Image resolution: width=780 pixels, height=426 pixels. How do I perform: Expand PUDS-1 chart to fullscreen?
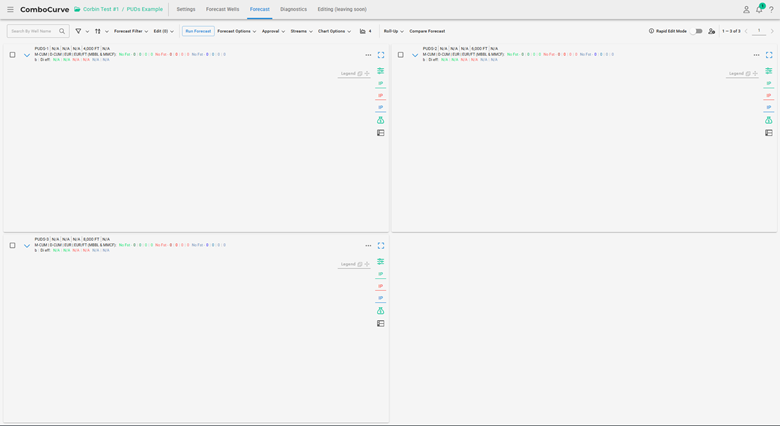[x=381, y=55]
